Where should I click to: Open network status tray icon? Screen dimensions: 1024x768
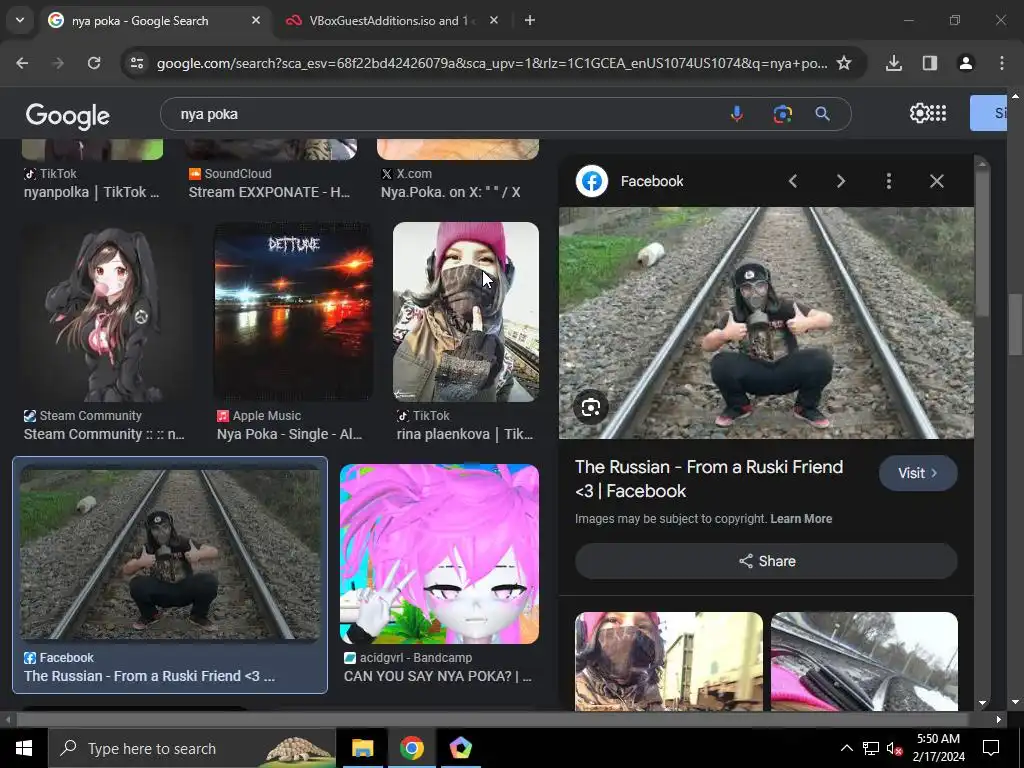coord(871,748)
